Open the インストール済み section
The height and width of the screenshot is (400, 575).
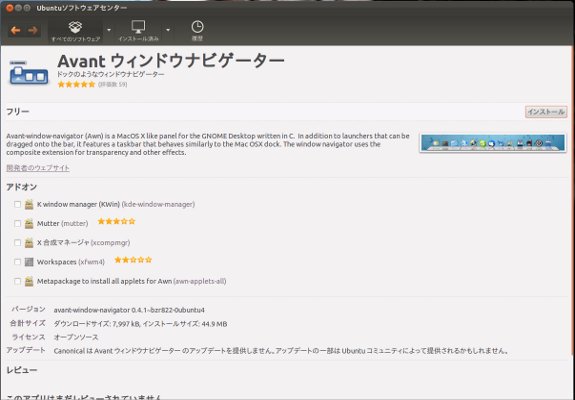point(138,31)
